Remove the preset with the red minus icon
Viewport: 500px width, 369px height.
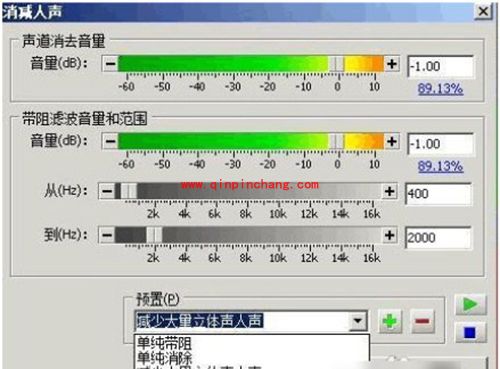[423, 321]
